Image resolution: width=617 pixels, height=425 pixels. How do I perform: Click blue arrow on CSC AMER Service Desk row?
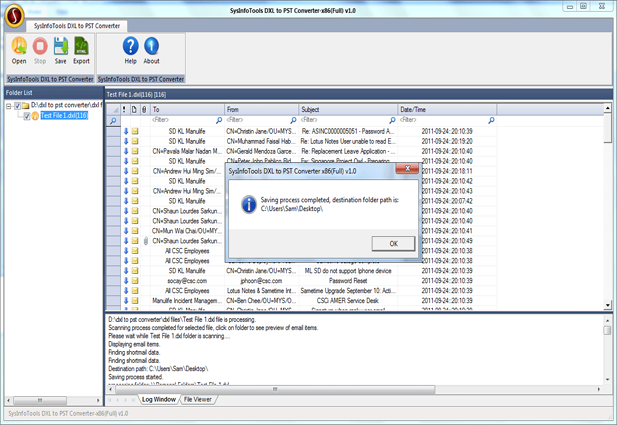126,301
